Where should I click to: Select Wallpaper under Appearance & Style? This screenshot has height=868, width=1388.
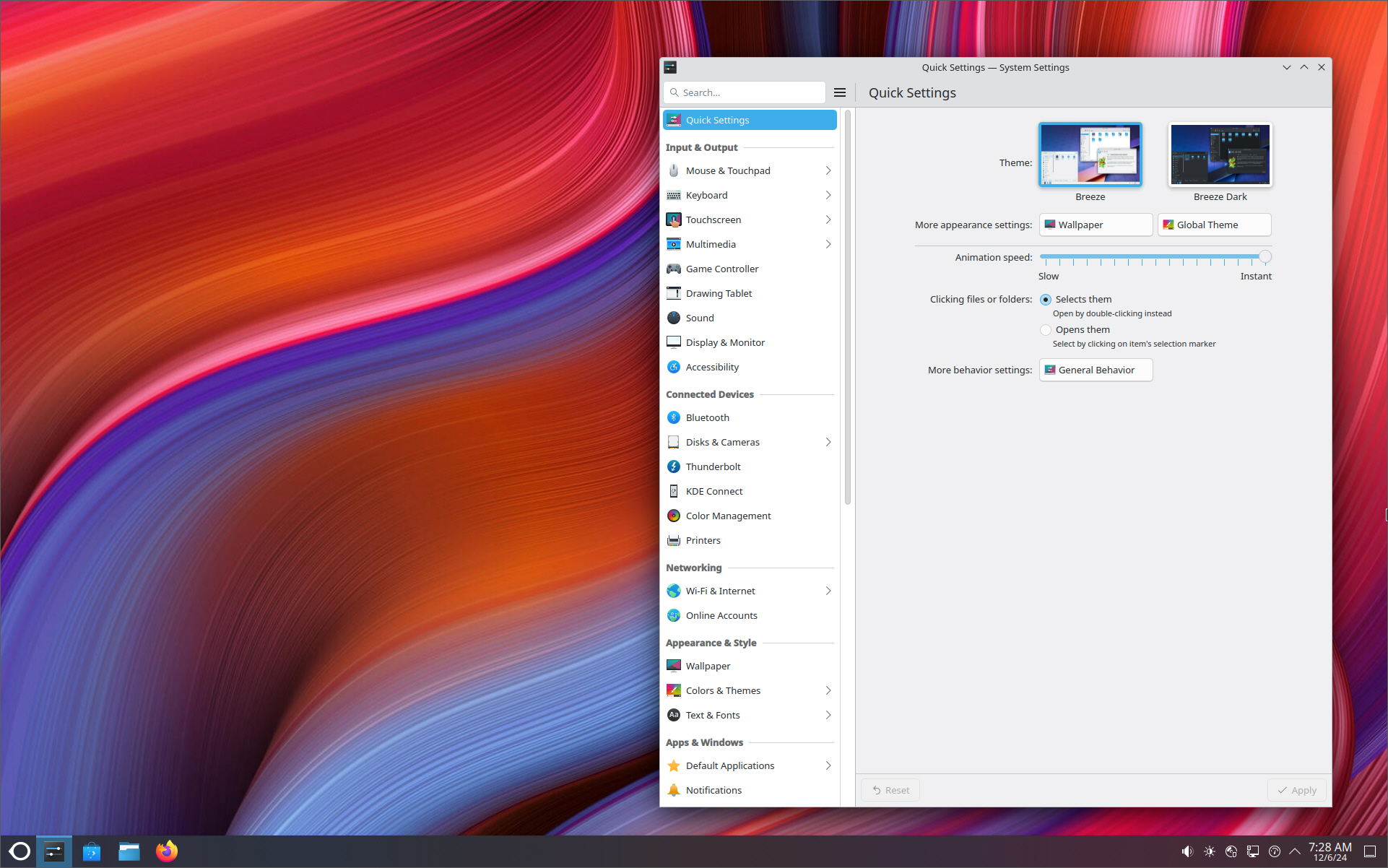708,666
